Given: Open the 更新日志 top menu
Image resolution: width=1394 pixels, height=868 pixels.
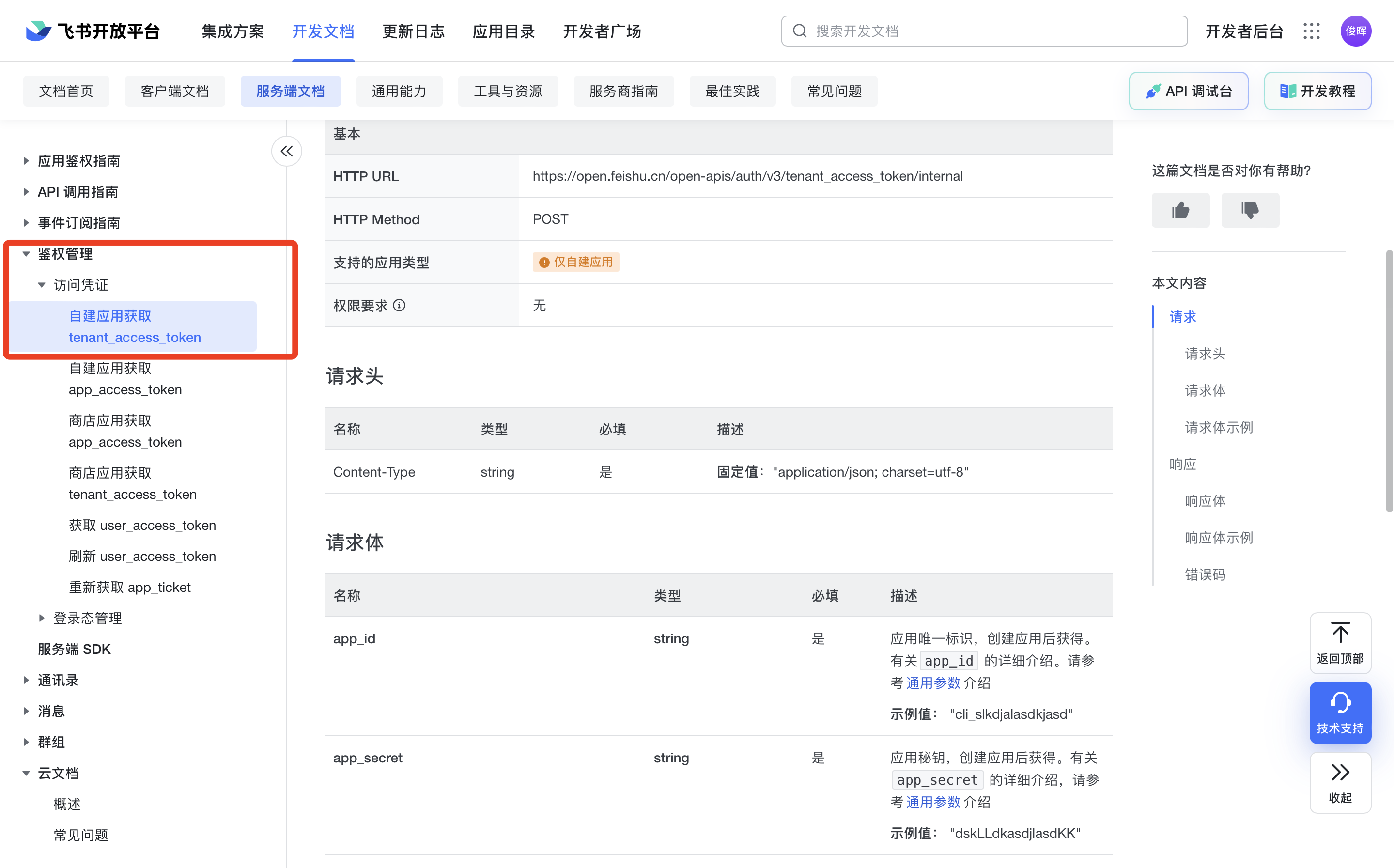Looking at the screenshot, I should point(413,31).
